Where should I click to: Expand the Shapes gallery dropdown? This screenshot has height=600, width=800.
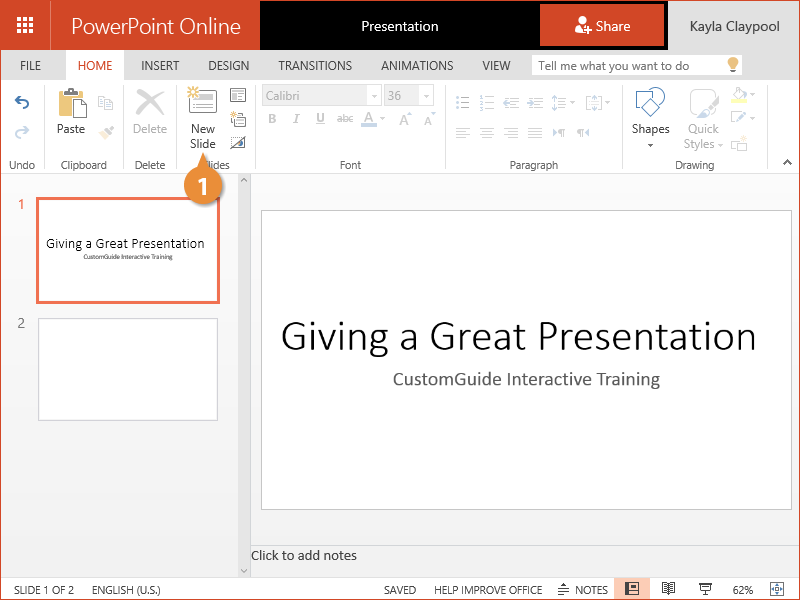click(x=650, y=145)
